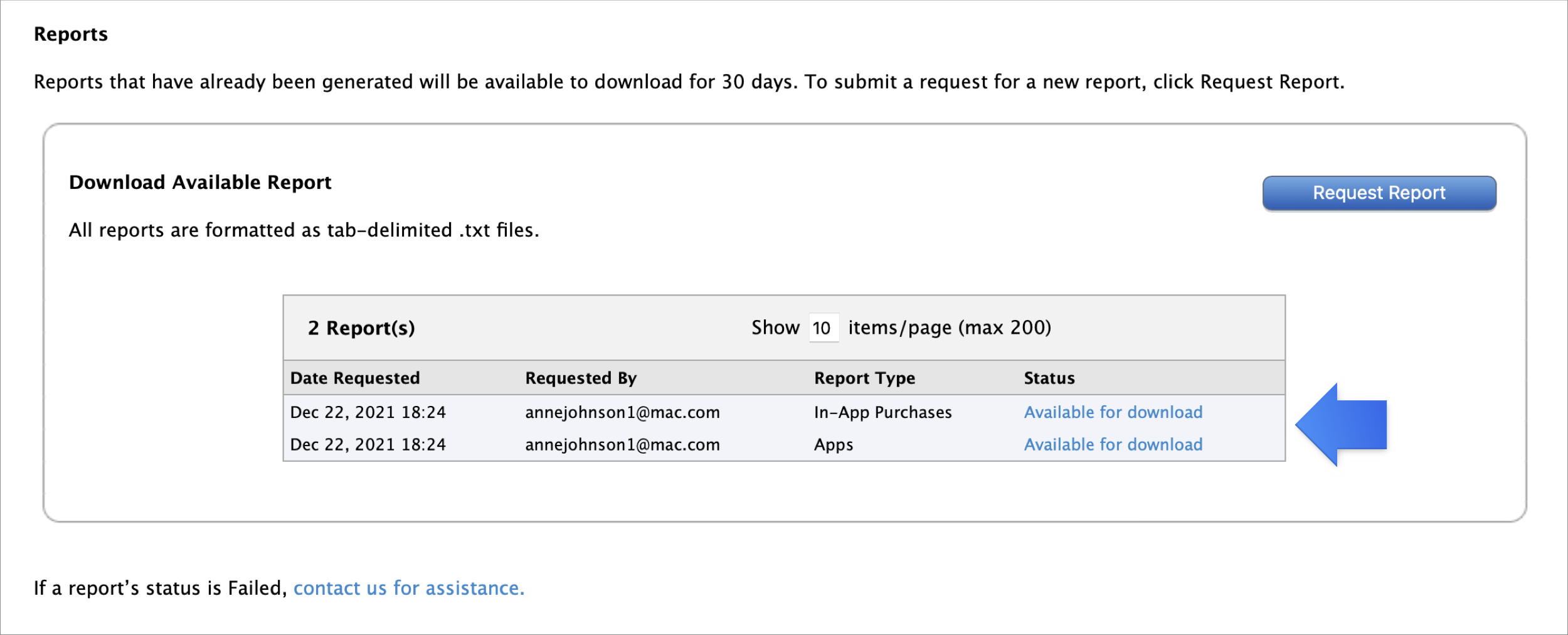Viewport: 1568px width, 635px height.
Task: Click the Date Requested column header
Action: [355, 378]
